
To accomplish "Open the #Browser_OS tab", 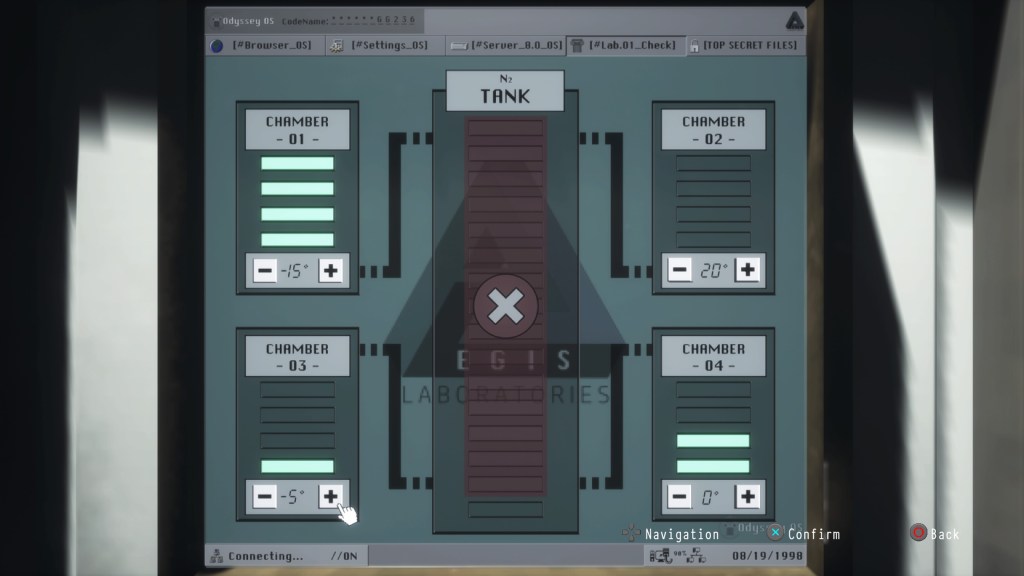I will click(x=264, y=45).
